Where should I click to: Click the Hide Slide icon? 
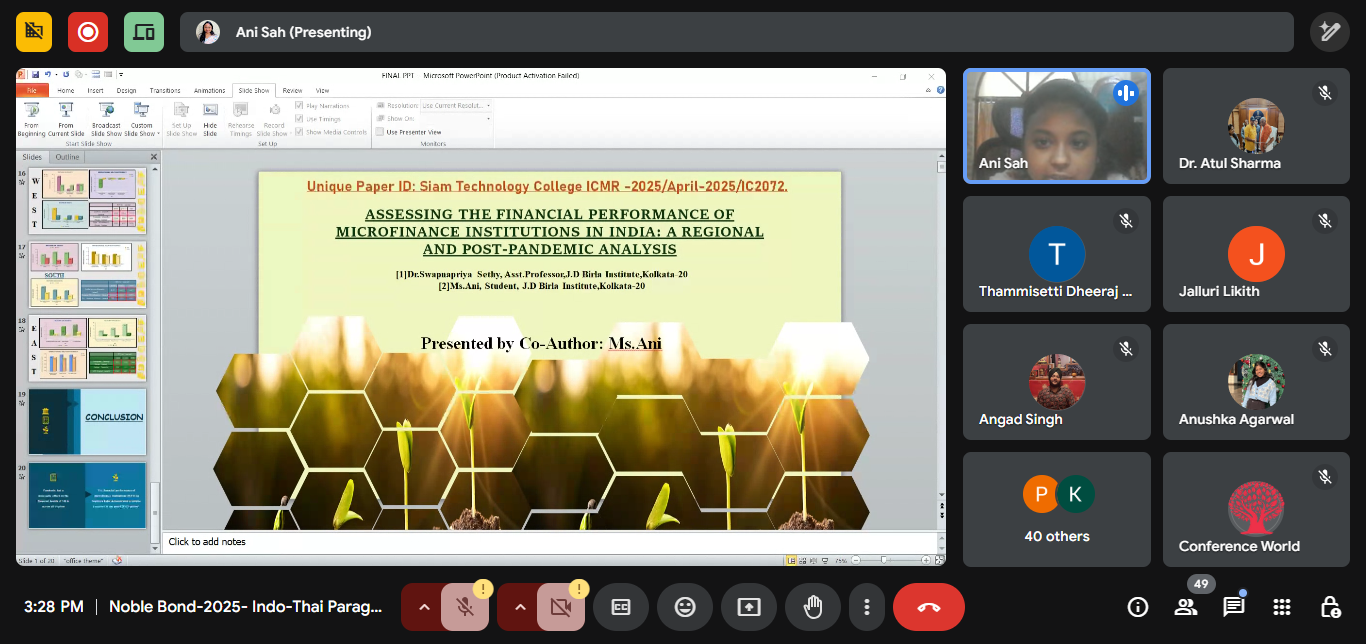coord(209,112)
